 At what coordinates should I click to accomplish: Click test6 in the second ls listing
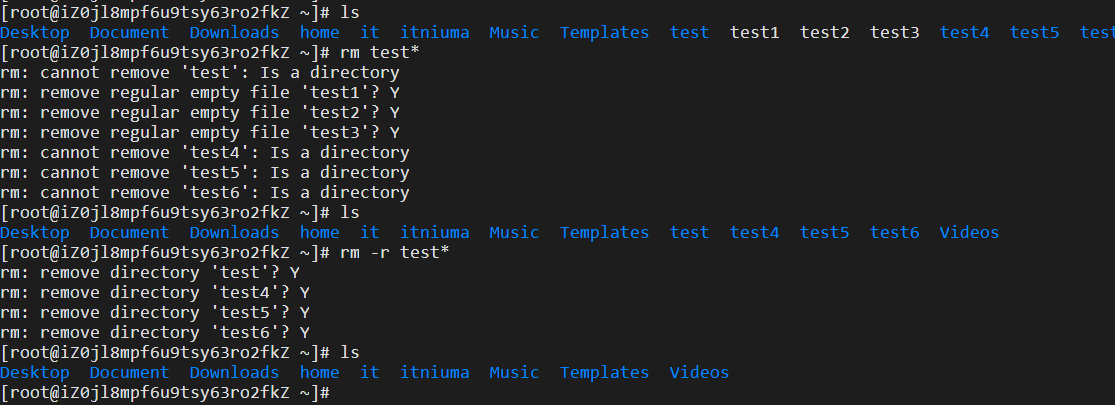(x=894, y=232)
